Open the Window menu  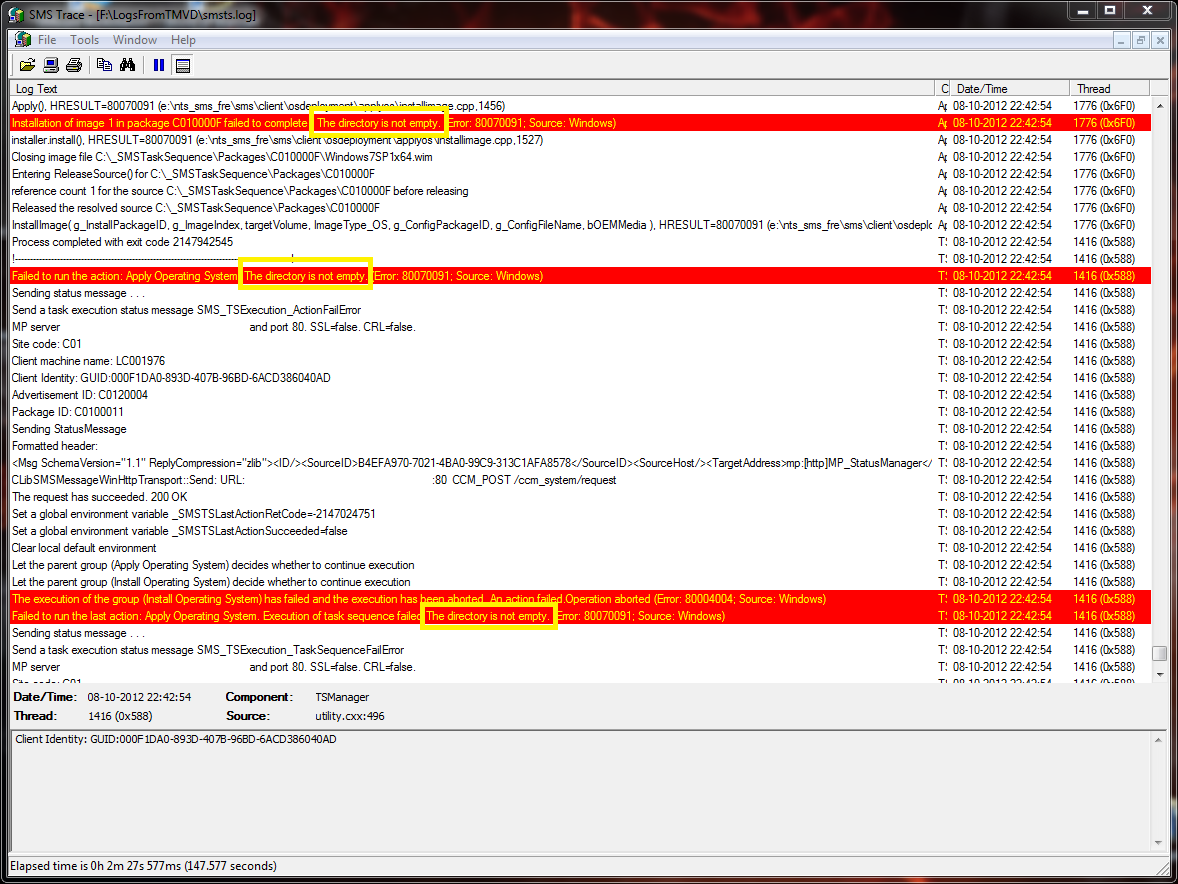tap(134, 40)
